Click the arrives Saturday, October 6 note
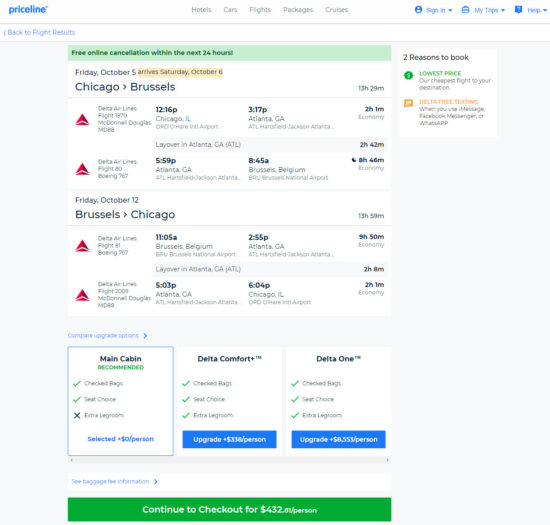This screenshot has height=525, width=550. pyautogui.click(x=180, y=72)
